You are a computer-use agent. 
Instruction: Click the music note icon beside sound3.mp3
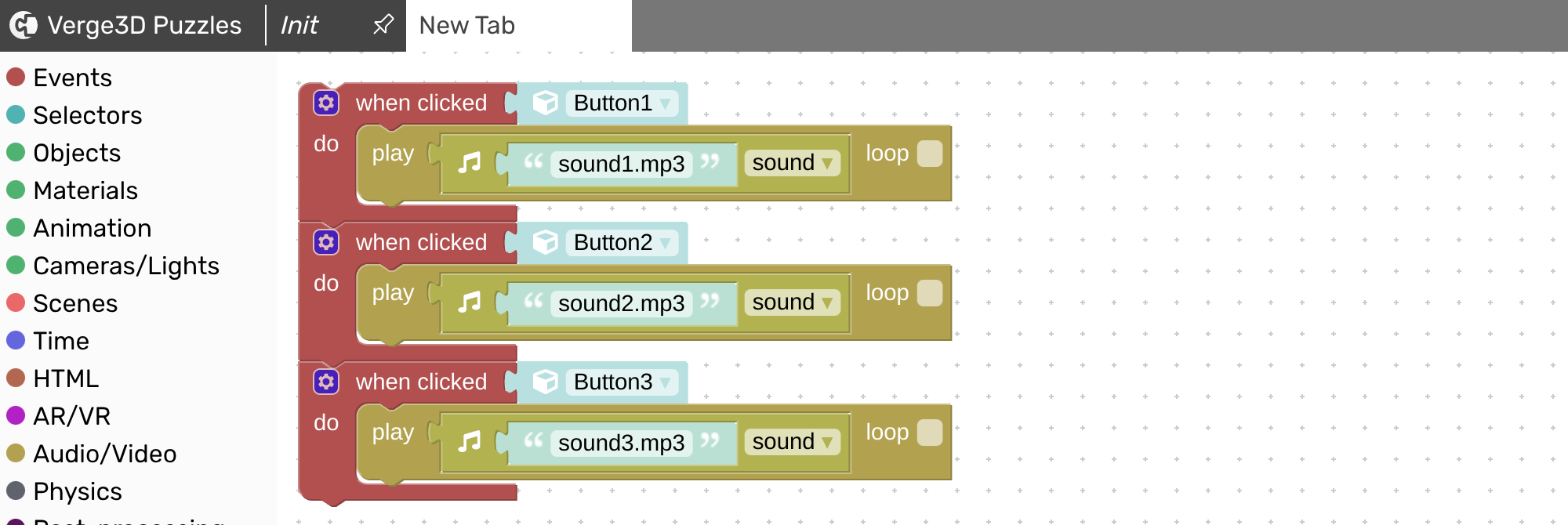click(470, 442)
